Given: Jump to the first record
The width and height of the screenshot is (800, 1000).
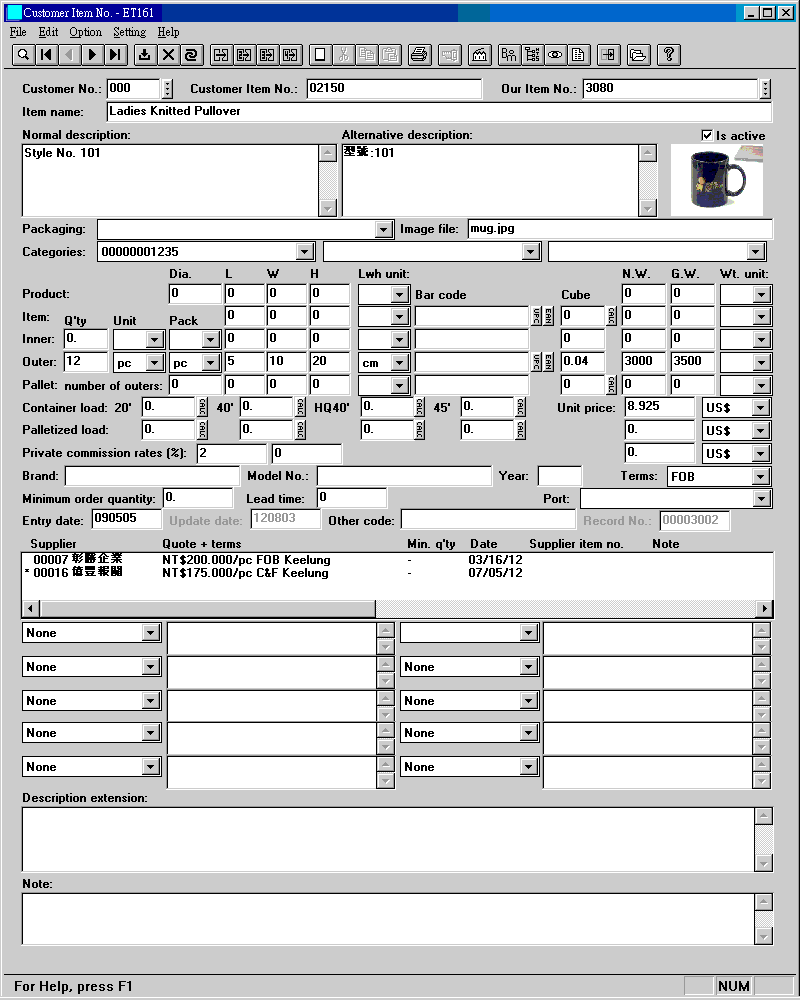Looking at the screenshot, I should [46, 55].
